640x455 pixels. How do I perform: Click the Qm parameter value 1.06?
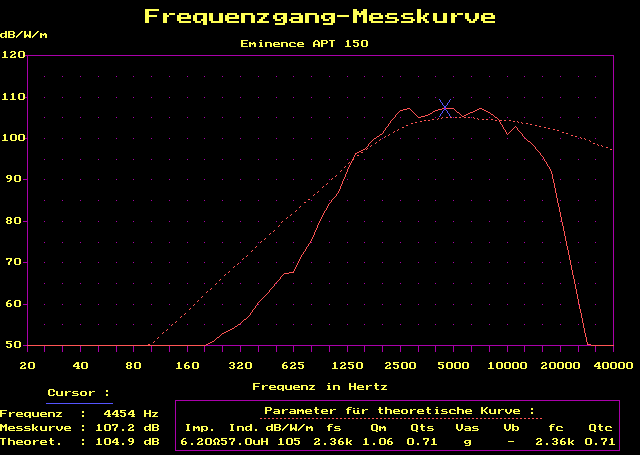pyautogui.click(x=378, y=440)
